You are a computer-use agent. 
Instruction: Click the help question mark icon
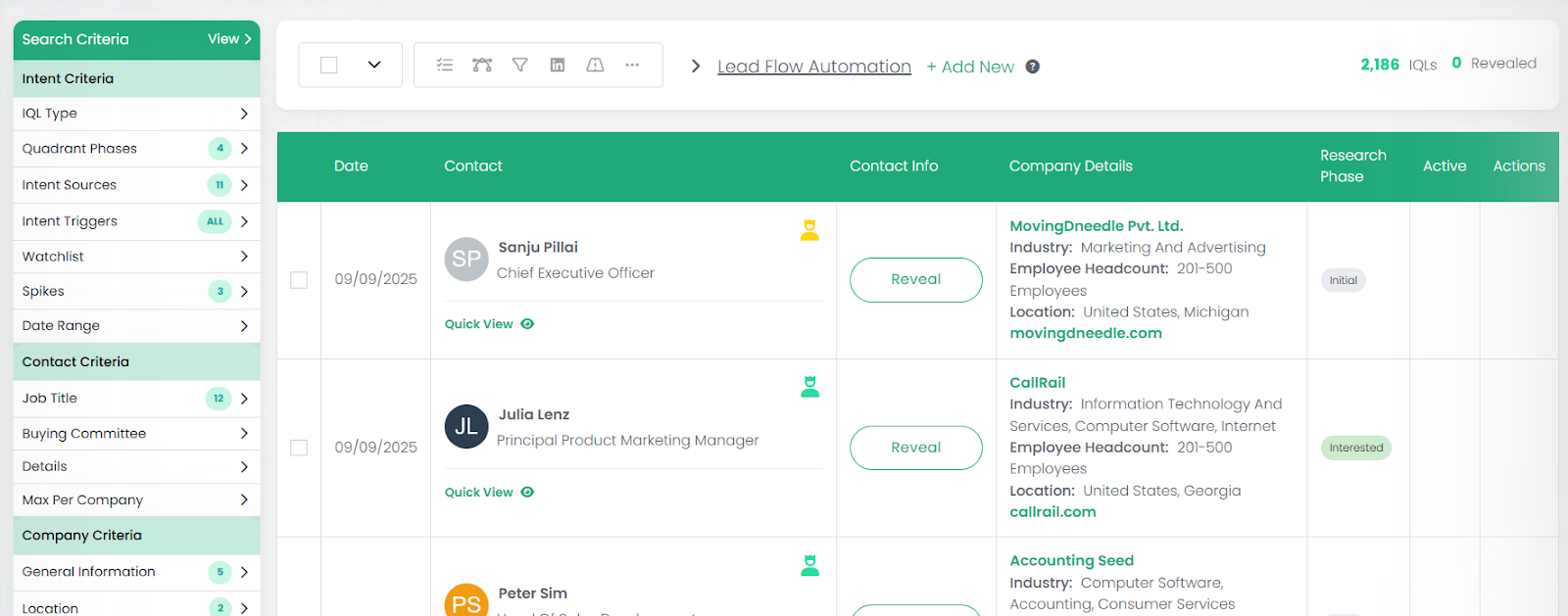1032,67
